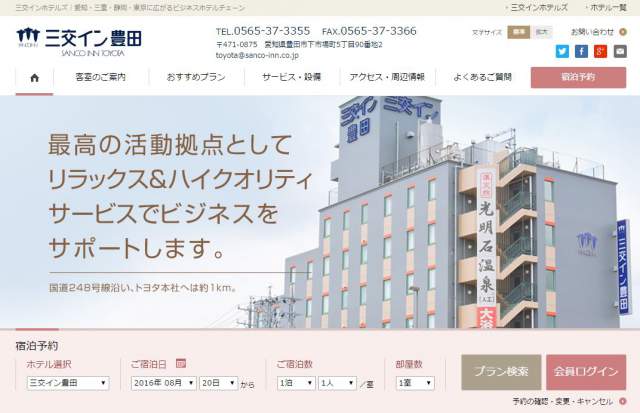The image size is (640, 413).
Task: Open the day dropdown showing 20日
Action: (218, 383)
